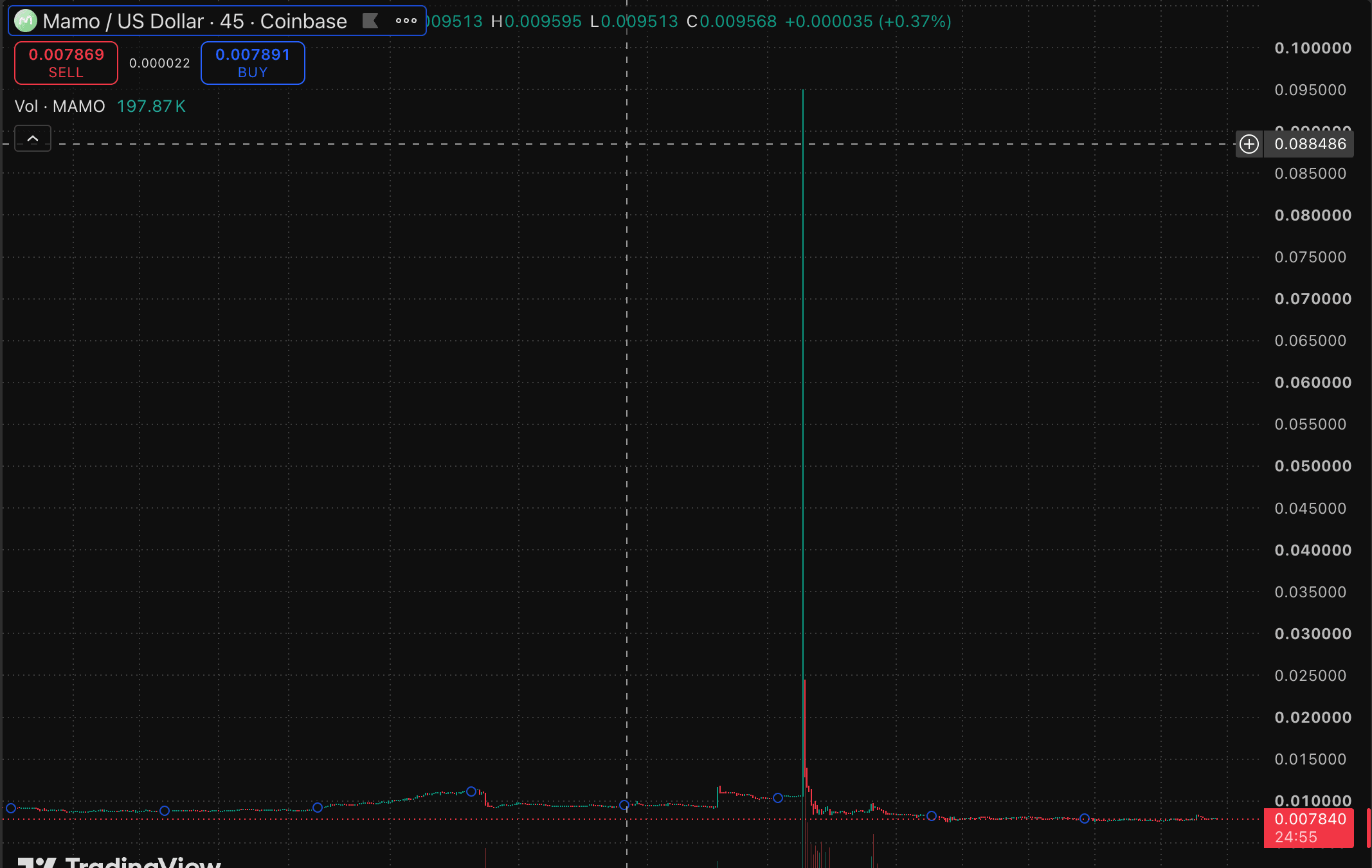The height and width of the screenshot is (868, 1372).
Task: Click the plus icon beside the 0.088486 price label
Action: [x=1249, y=144]
